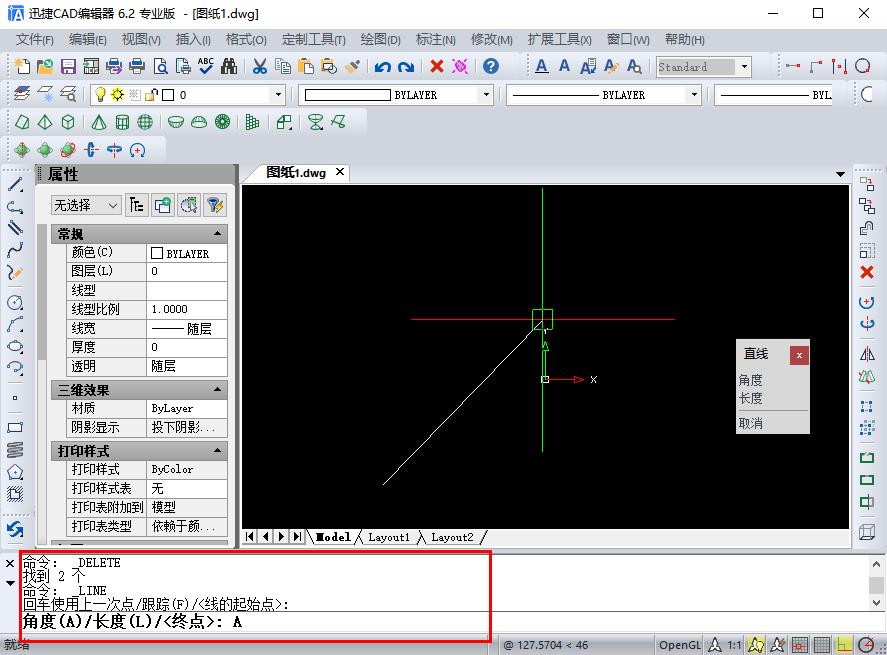Click the red X delete icon in right toolbar

[867, 273]
